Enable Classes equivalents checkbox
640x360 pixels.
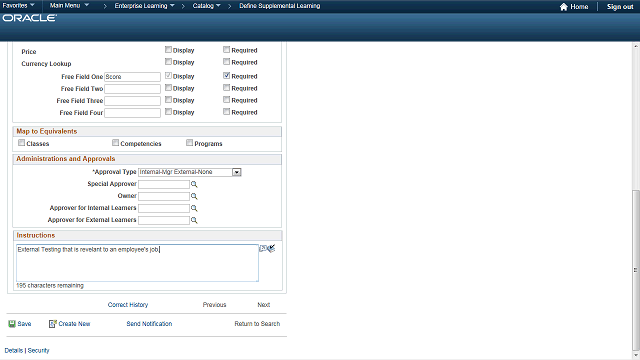22,143
